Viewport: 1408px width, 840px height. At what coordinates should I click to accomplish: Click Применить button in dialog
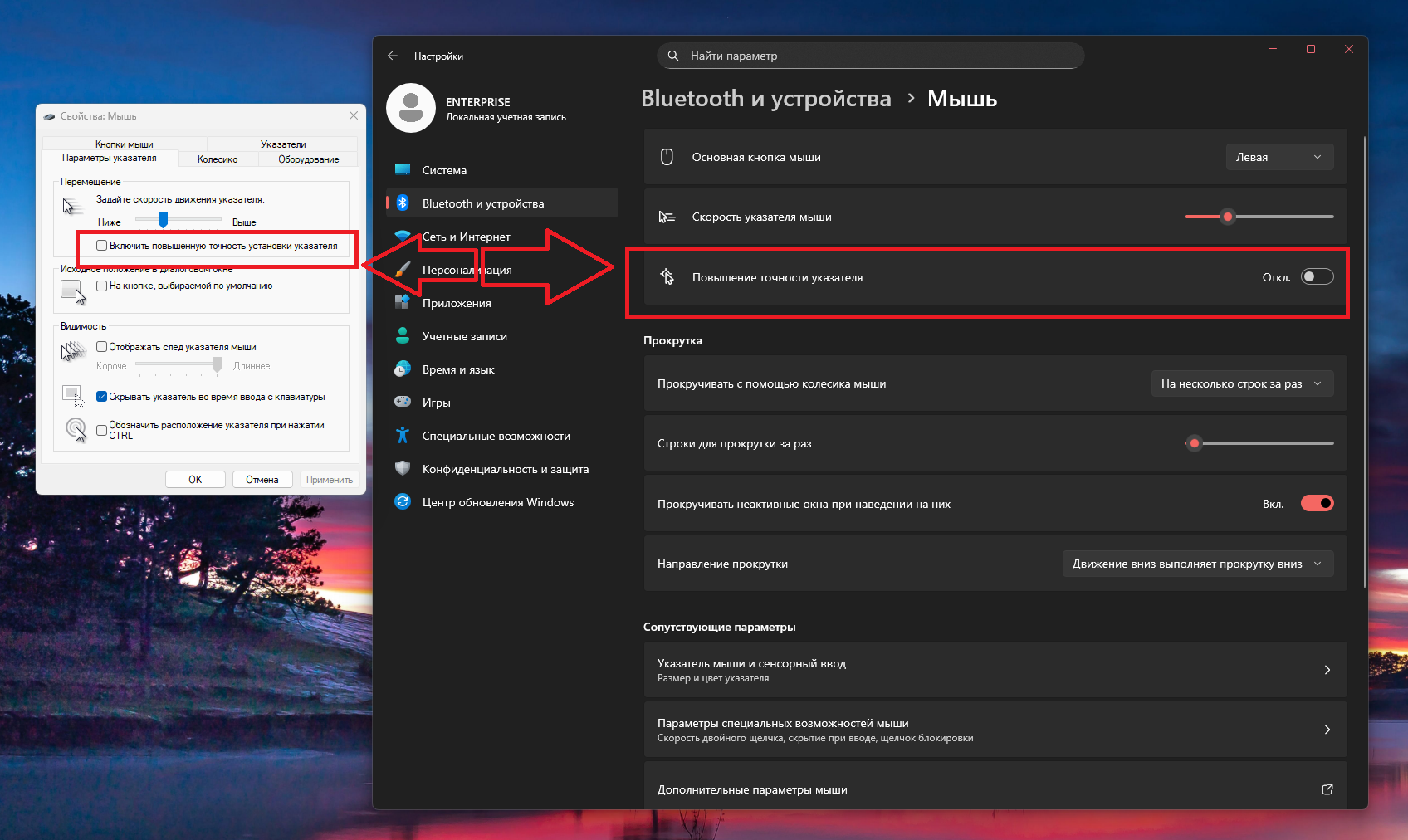[330, 480]
